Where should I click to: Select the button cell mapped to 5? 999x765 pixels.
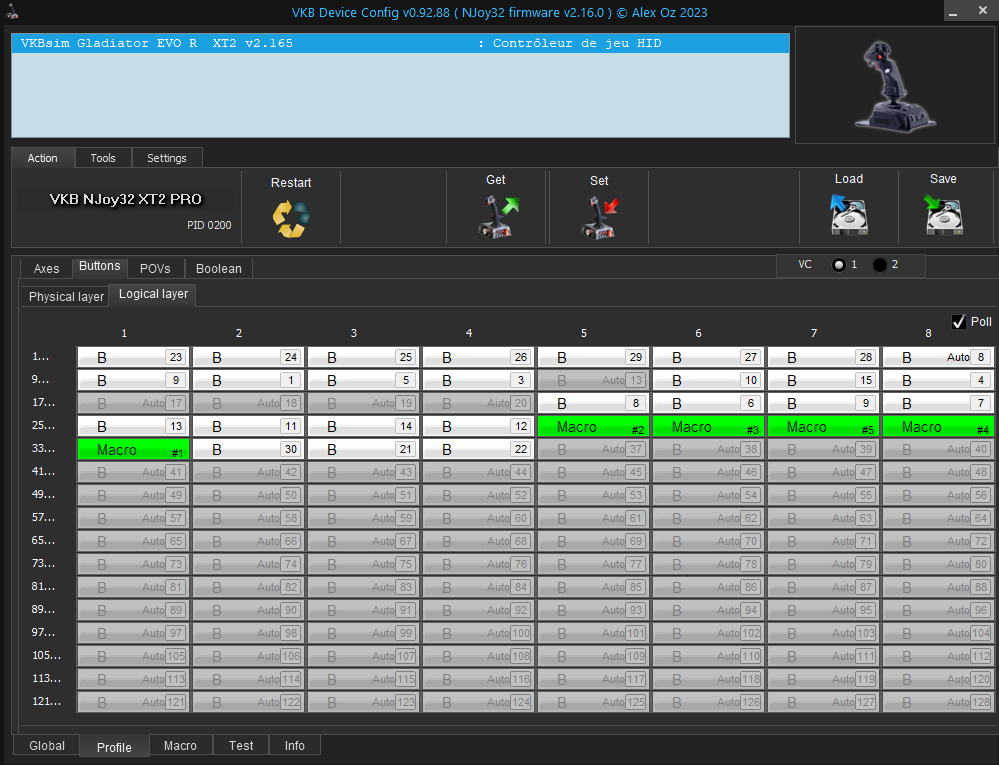coord(364,380)
